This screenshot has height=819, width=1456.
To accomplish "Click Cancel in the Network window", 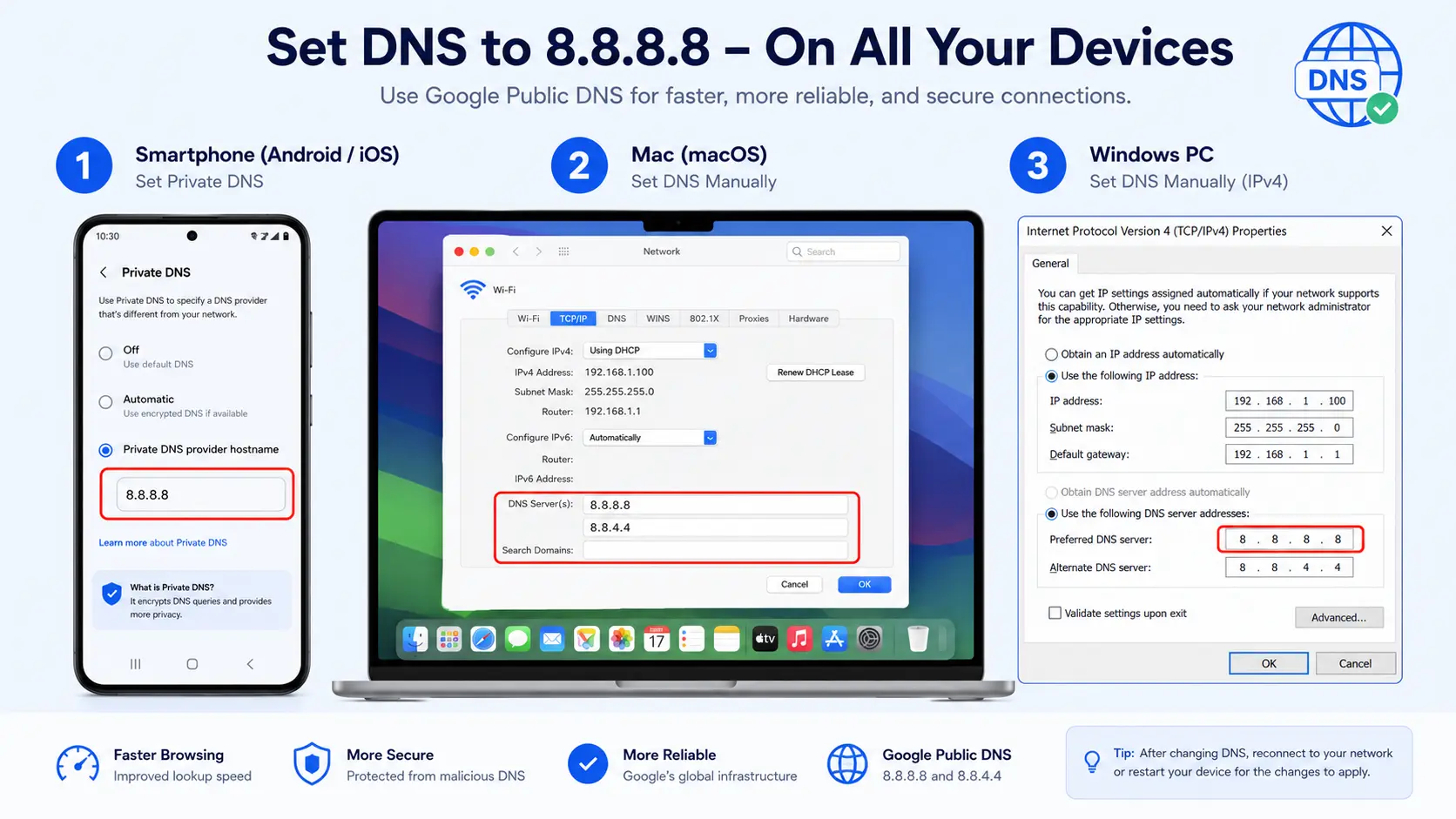I will point(794,585).
